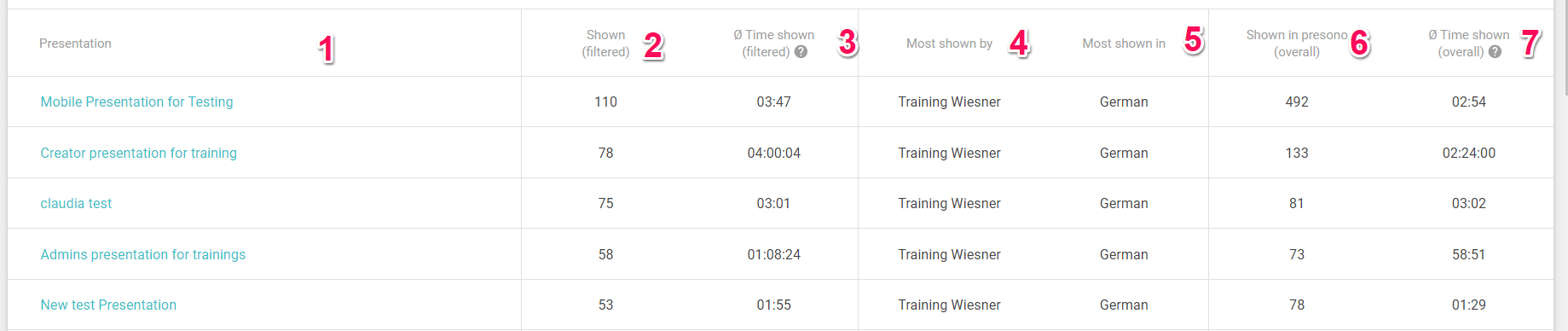Click help icon beside Time shown (overall)
Image resolution: width=1568 pixels, height=331 pixels.
click(x=1495, y=52)
